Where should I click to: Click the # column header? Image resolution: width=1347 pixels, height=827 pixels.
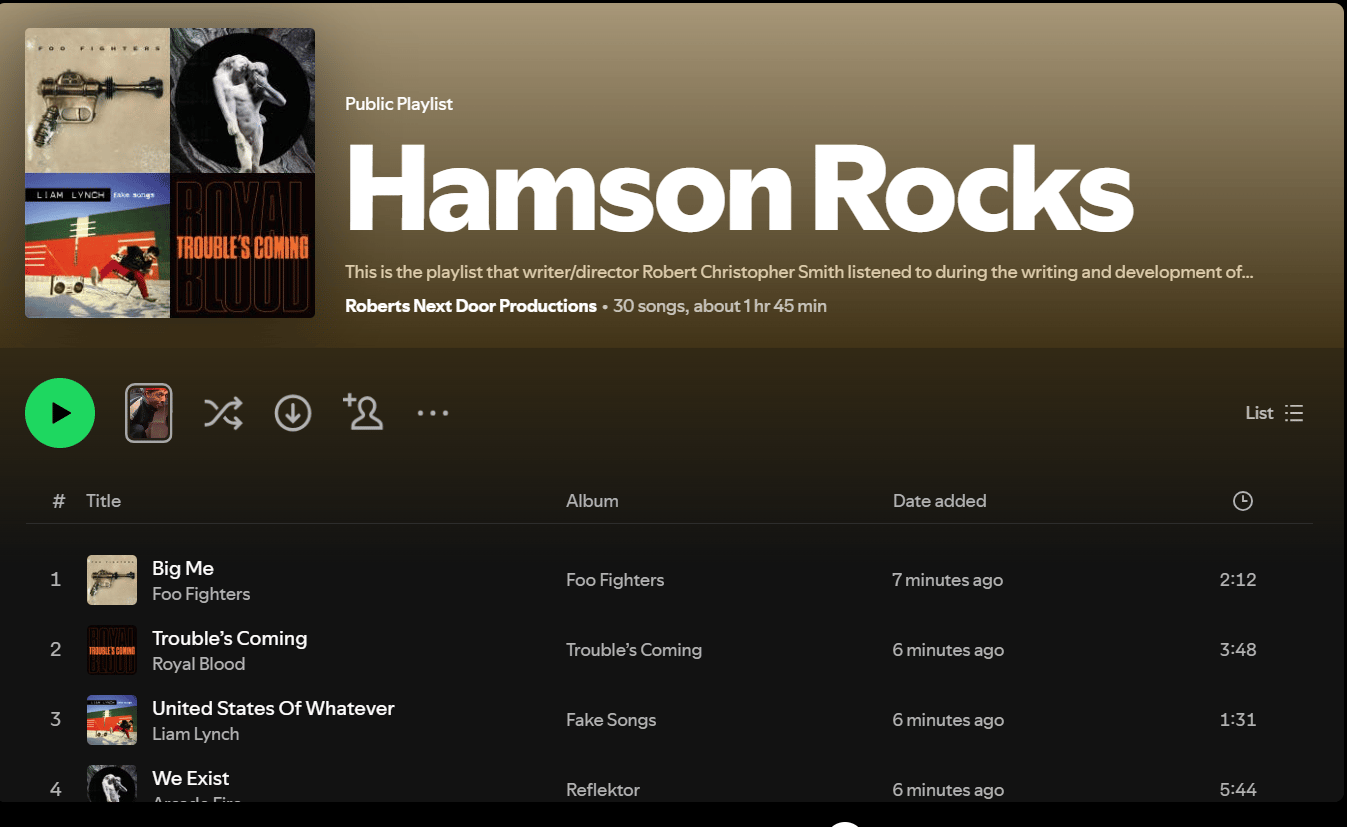click(59, 501)
